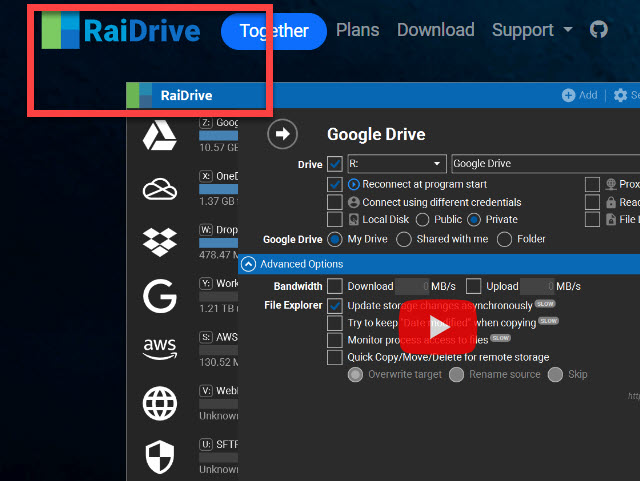Click the W: Dropbox usage bar
The image size is (640, 481).
(218, 243)
